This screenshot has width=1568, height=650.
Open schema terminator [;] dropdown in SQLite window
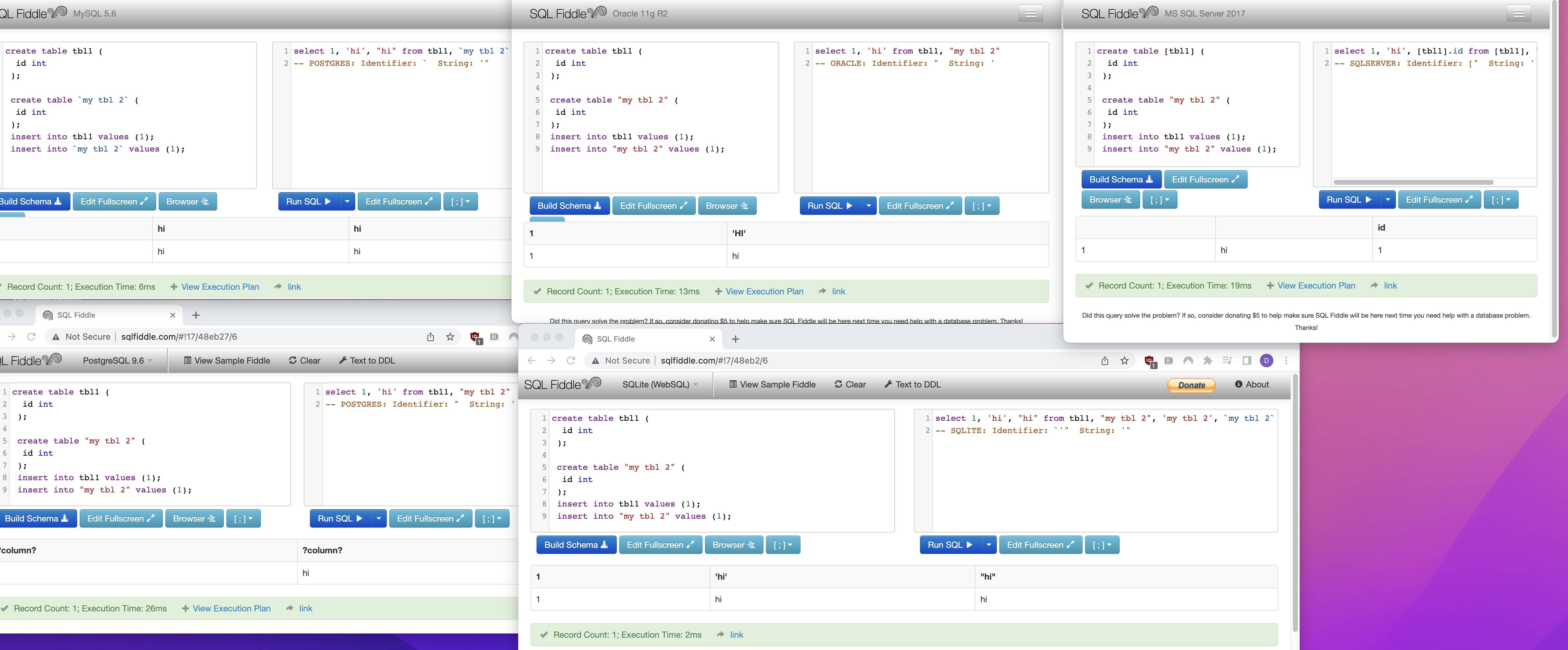[783, 545]
